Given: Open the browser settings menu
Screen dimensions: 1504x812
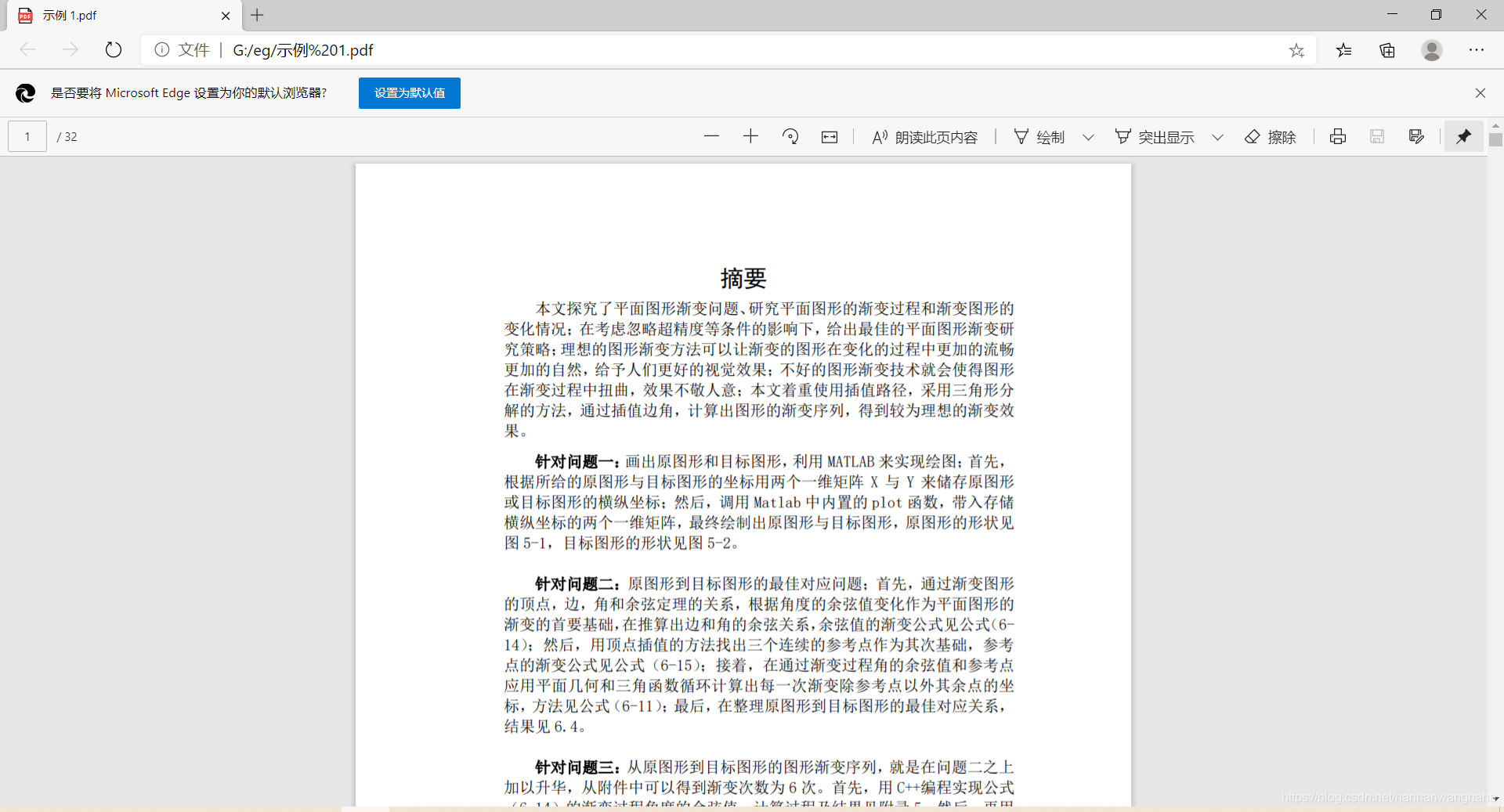Looking at the screenshot, I should click(1477, 49).
